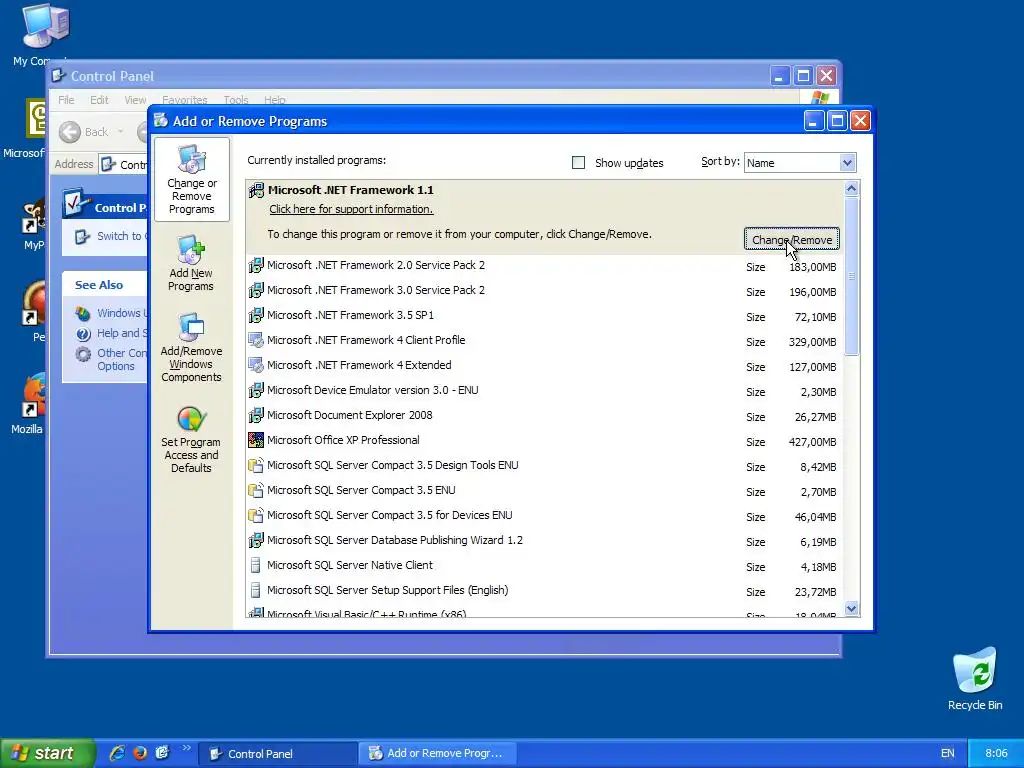The image size is (1024, 768).
Task: Click the 8:06 clock in system tray
Action: click(996, 753)
